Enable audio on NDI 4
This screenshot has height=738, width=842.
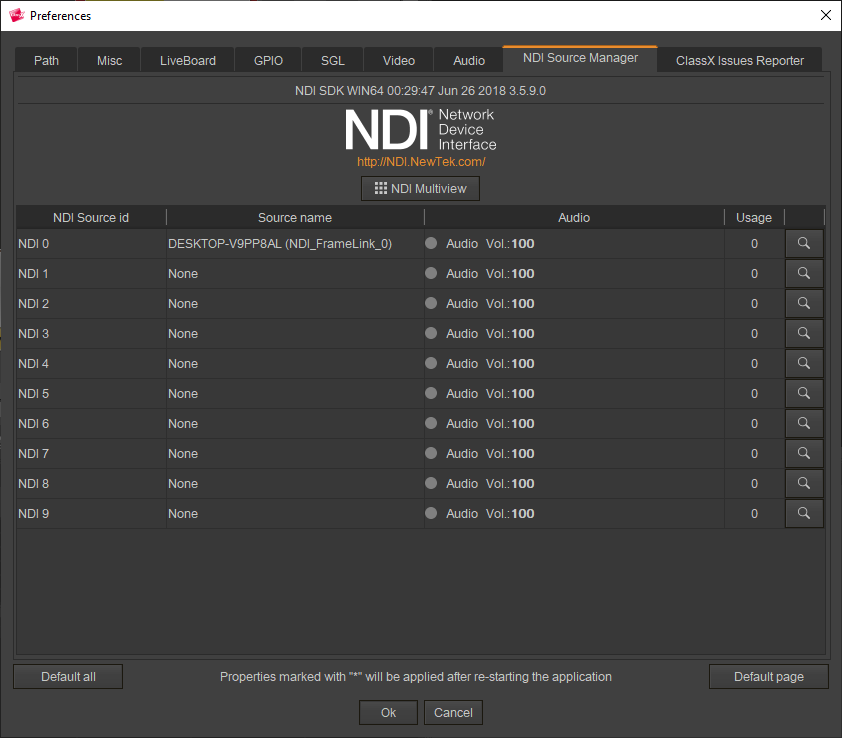point(432,363)
